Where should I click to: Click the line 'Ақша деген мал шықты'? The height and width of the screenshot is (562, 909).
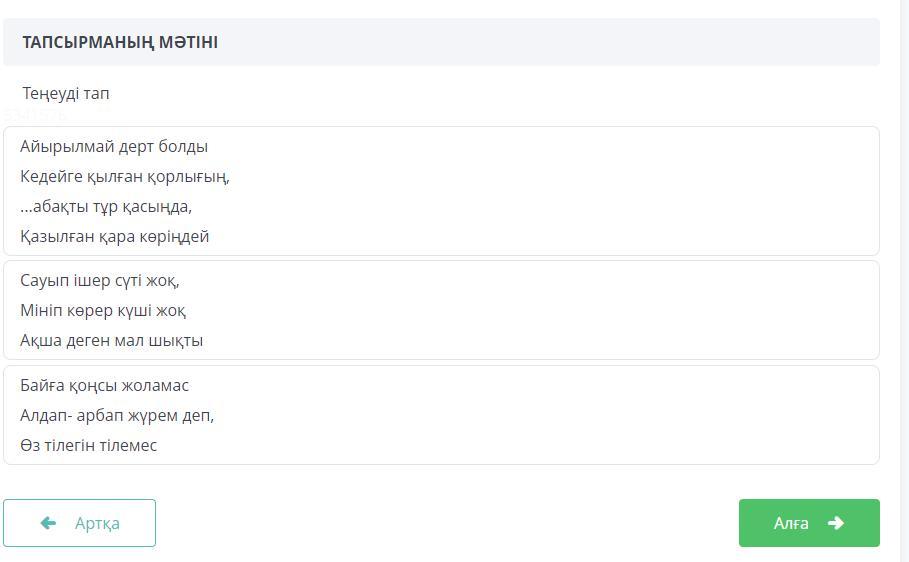tap(112, 340)
